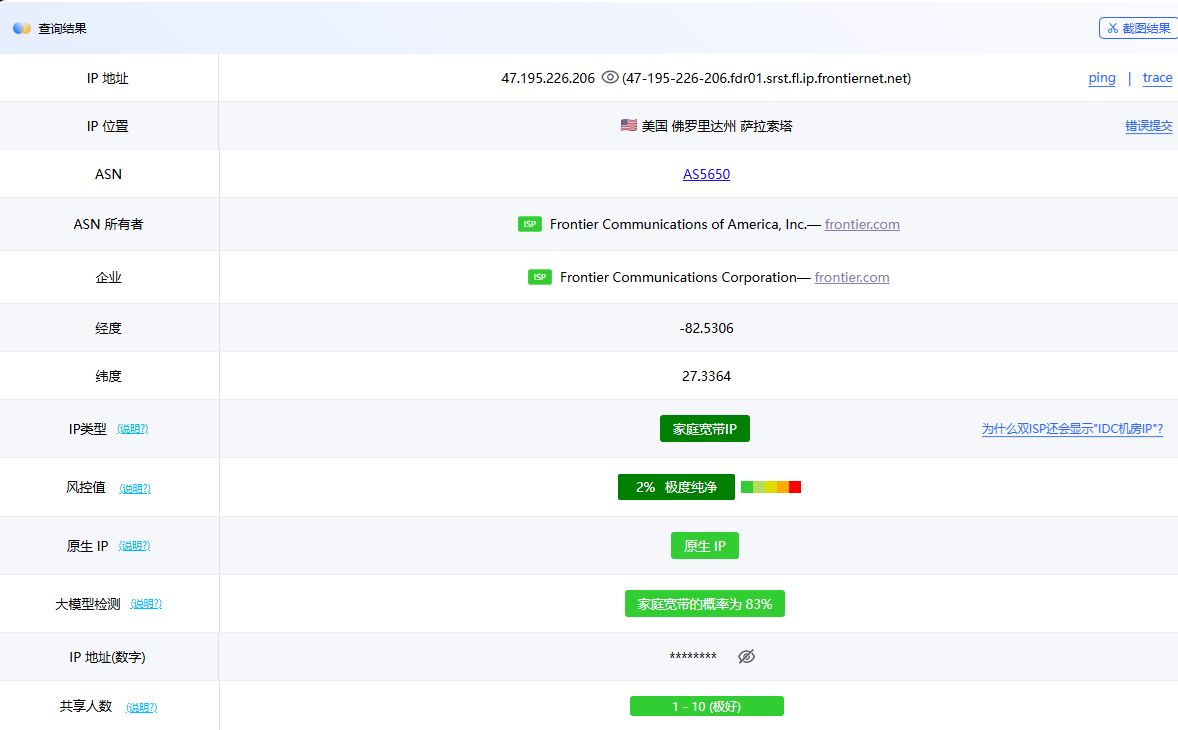The height and width of the screenshot is (730, 1178).
Task: Select the latitude value 27.3364
Action: coord(706,376)
